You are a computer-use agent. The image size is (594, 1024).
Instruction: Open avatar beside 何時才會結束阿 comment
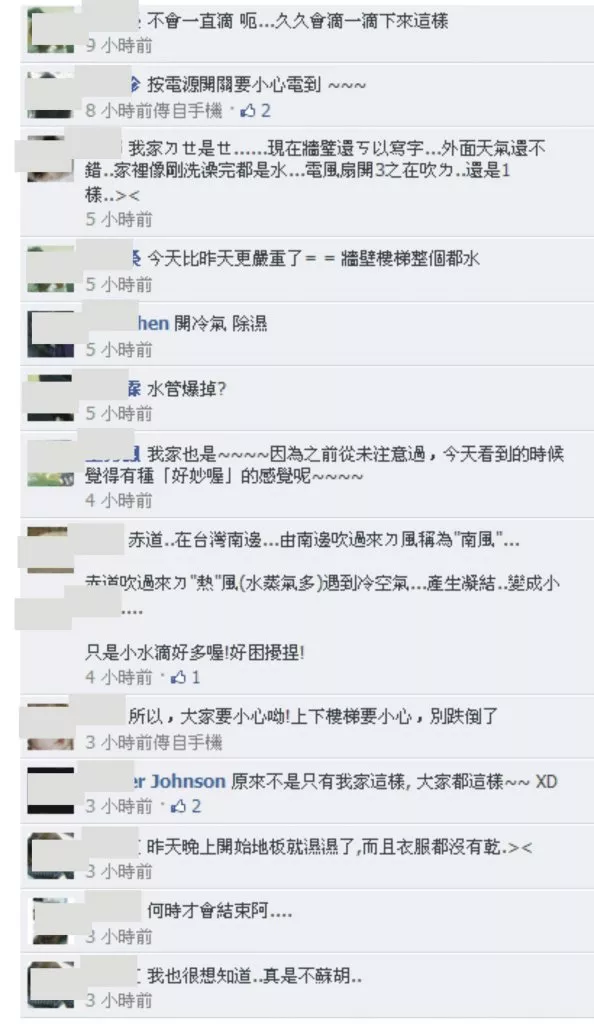[x=51, y=921]
